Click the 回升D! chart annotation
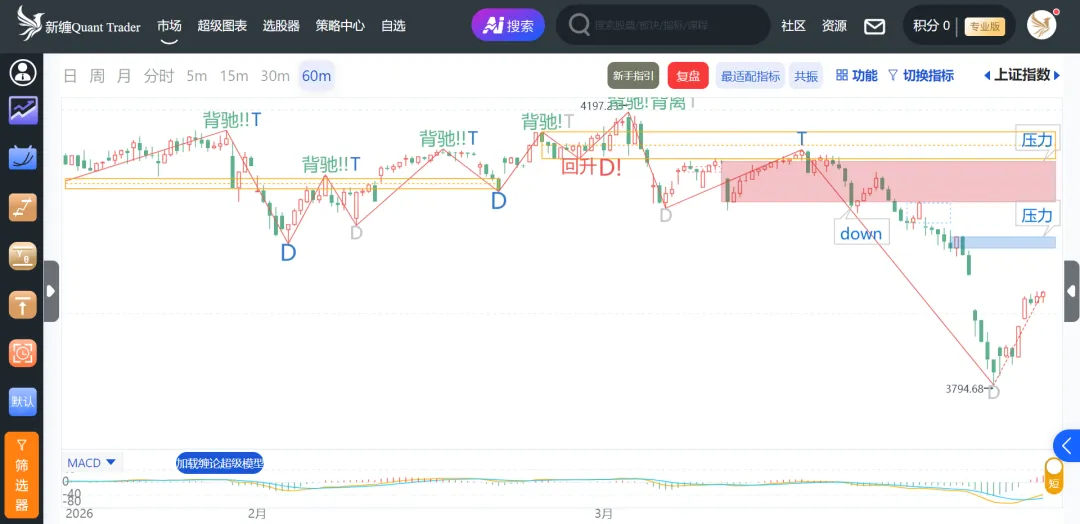 [x=592, y=167]
